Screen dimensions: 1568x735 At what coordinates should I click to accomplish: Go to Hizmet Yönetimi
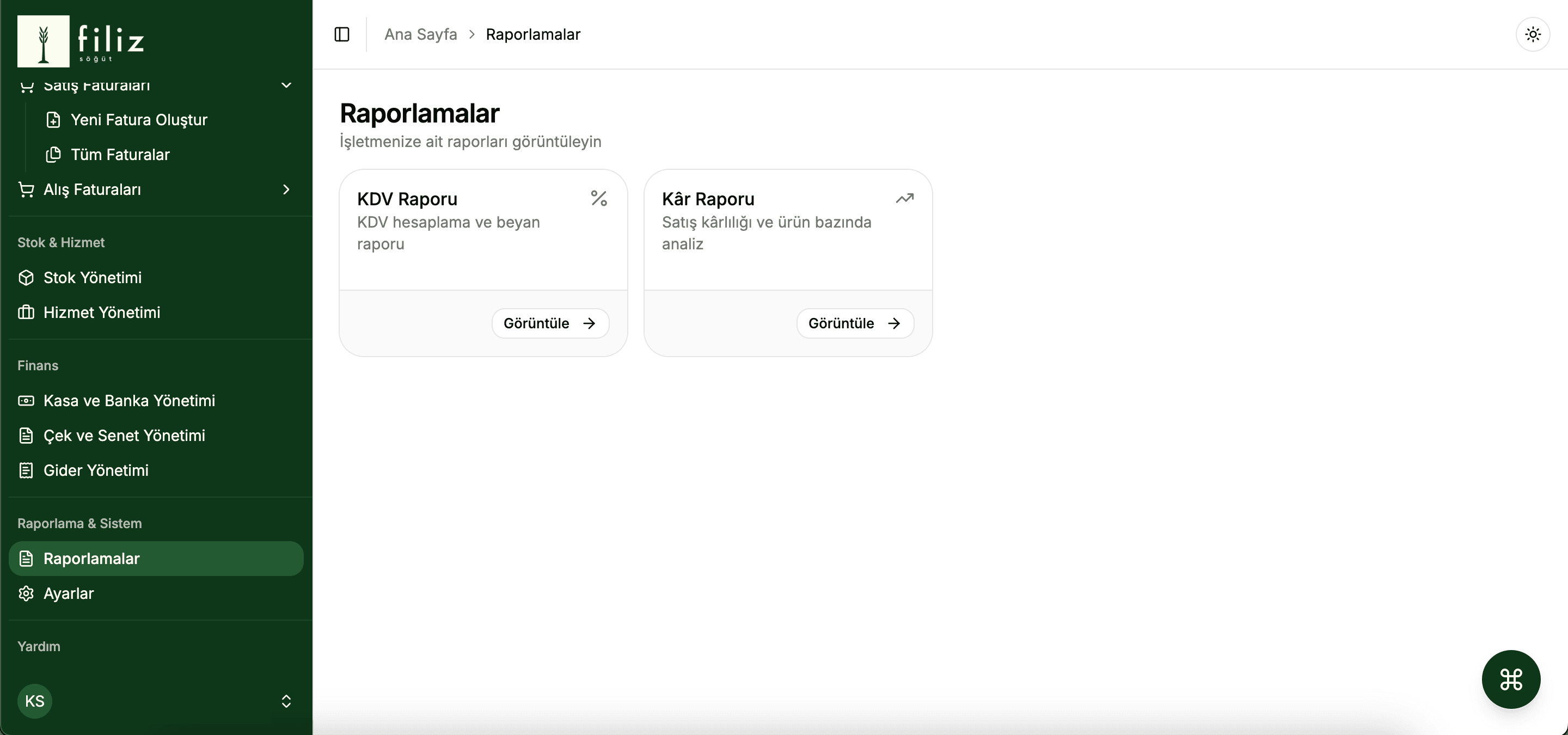pos(156,313)
